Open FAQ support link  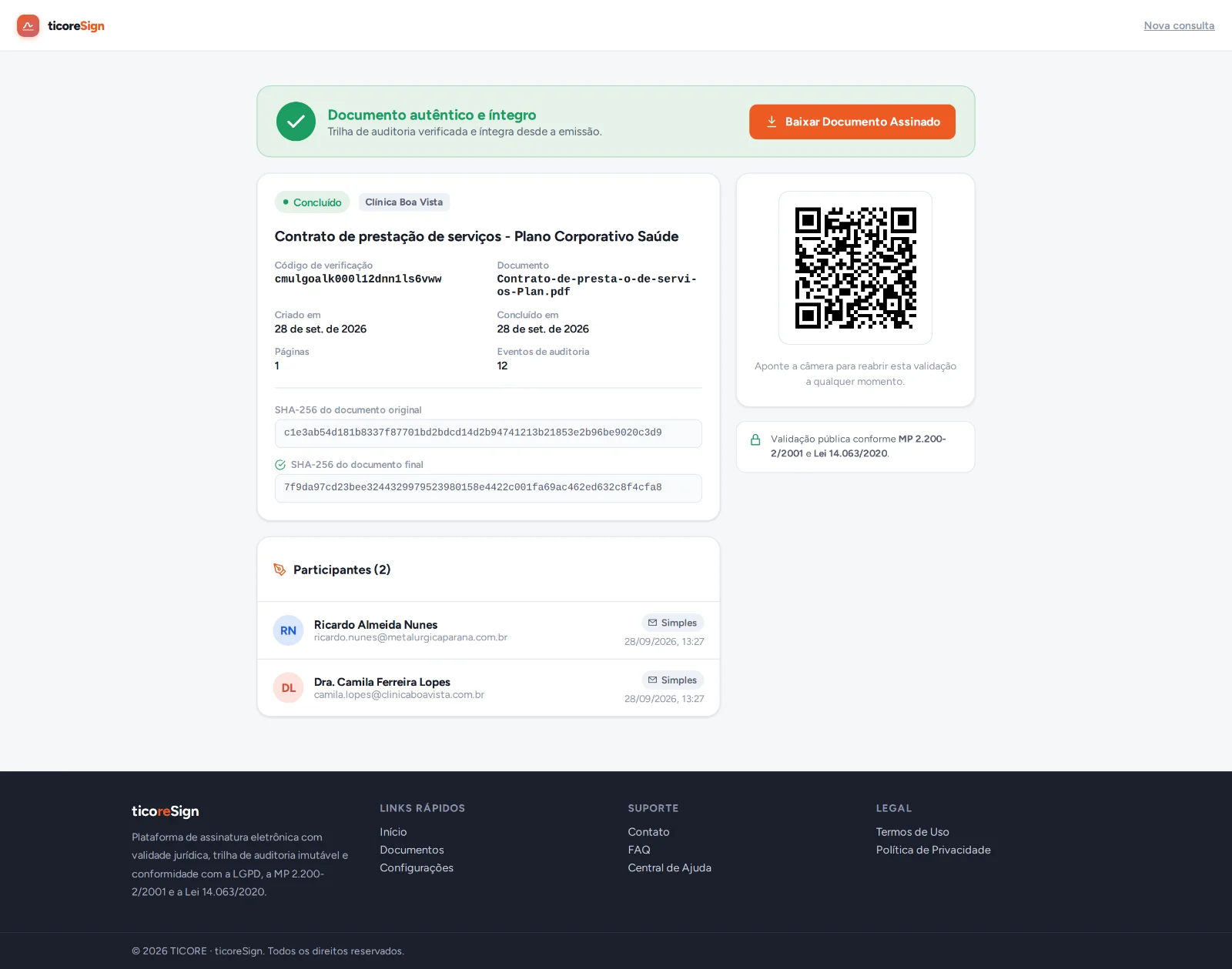pyautogui.click(x=639, y=850)
